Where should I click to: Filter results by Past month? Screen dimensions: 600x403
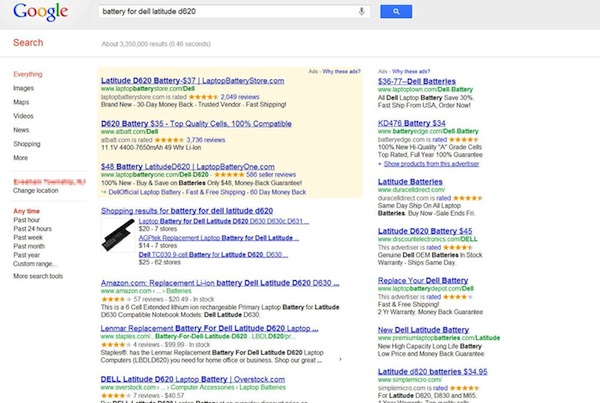click(29, 246)
